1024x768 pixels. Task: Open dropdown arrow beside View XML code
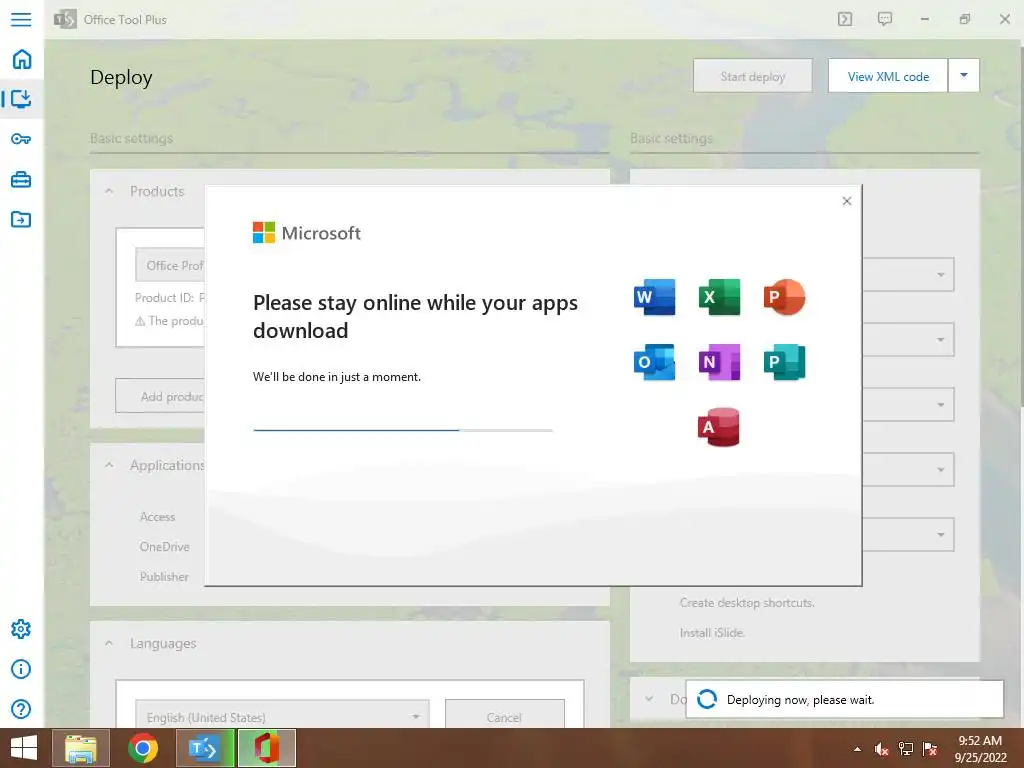(x=964, y=76)
